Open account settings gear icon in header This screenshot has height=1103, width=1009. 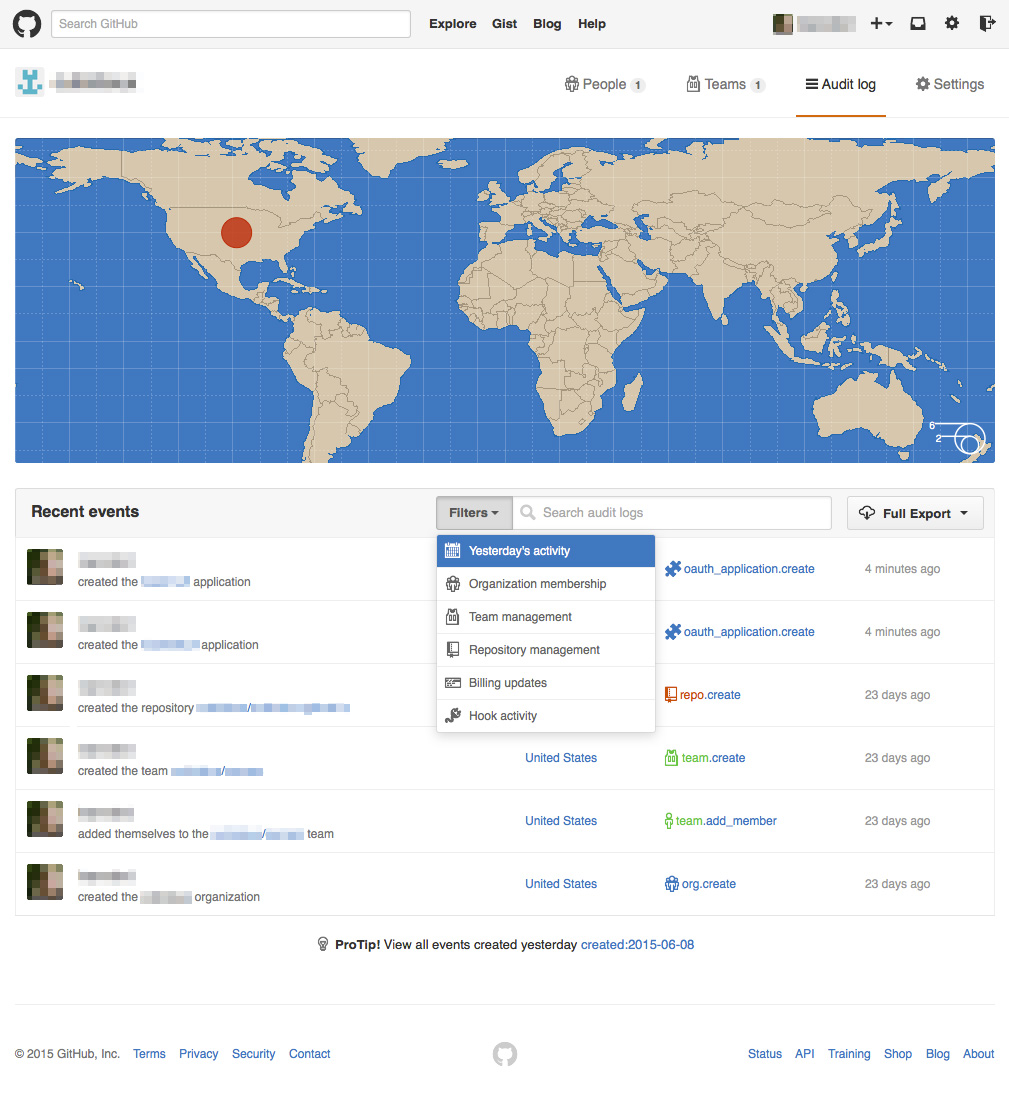coord(952,24)
